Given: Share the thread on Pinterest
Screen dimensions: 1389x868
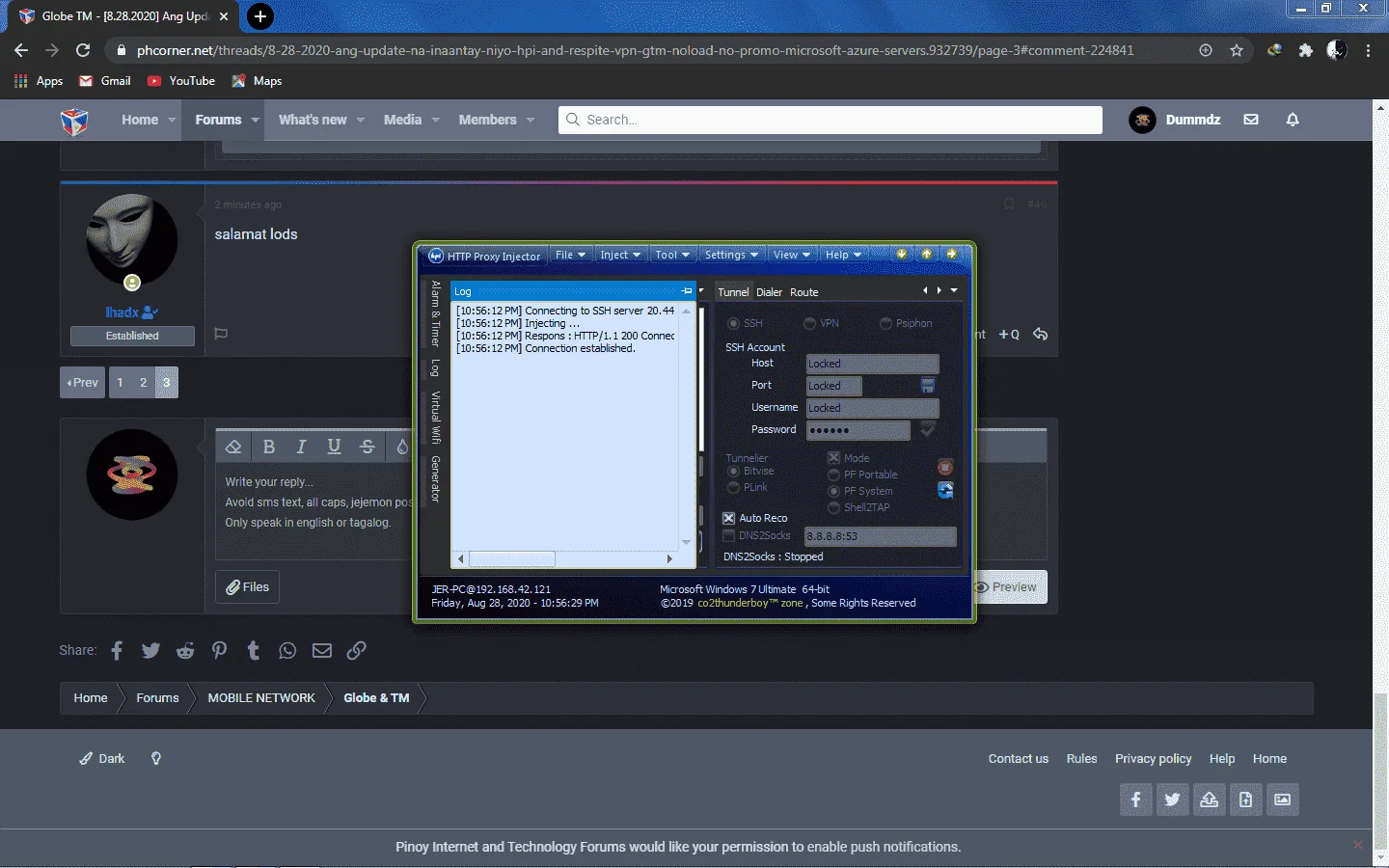Looking at the screenshot, I should point(219,651).
